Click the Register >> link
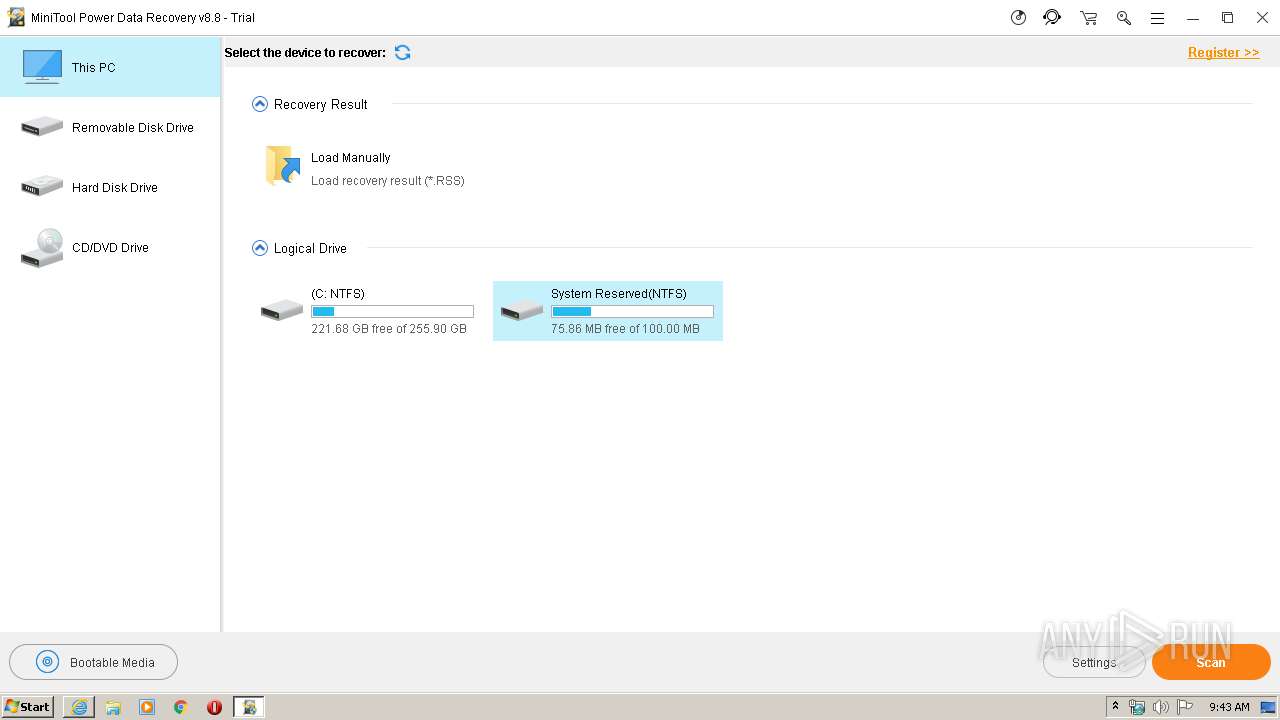Viewport: 1280px width, 720px height. pyautogui.click(x=1223, y=52)
